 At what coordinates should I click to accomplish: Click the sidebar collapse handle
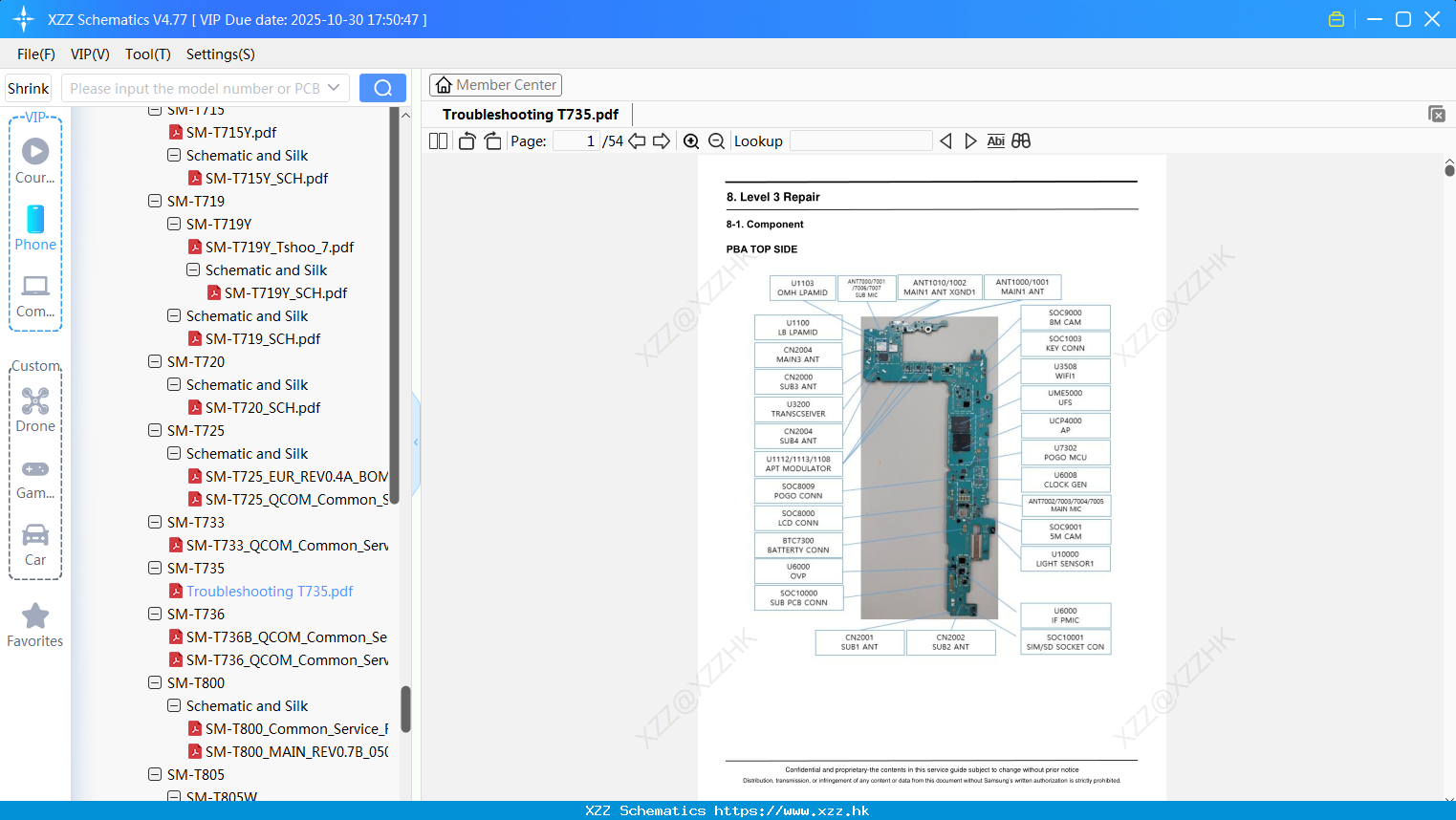(x=416, y=442)
